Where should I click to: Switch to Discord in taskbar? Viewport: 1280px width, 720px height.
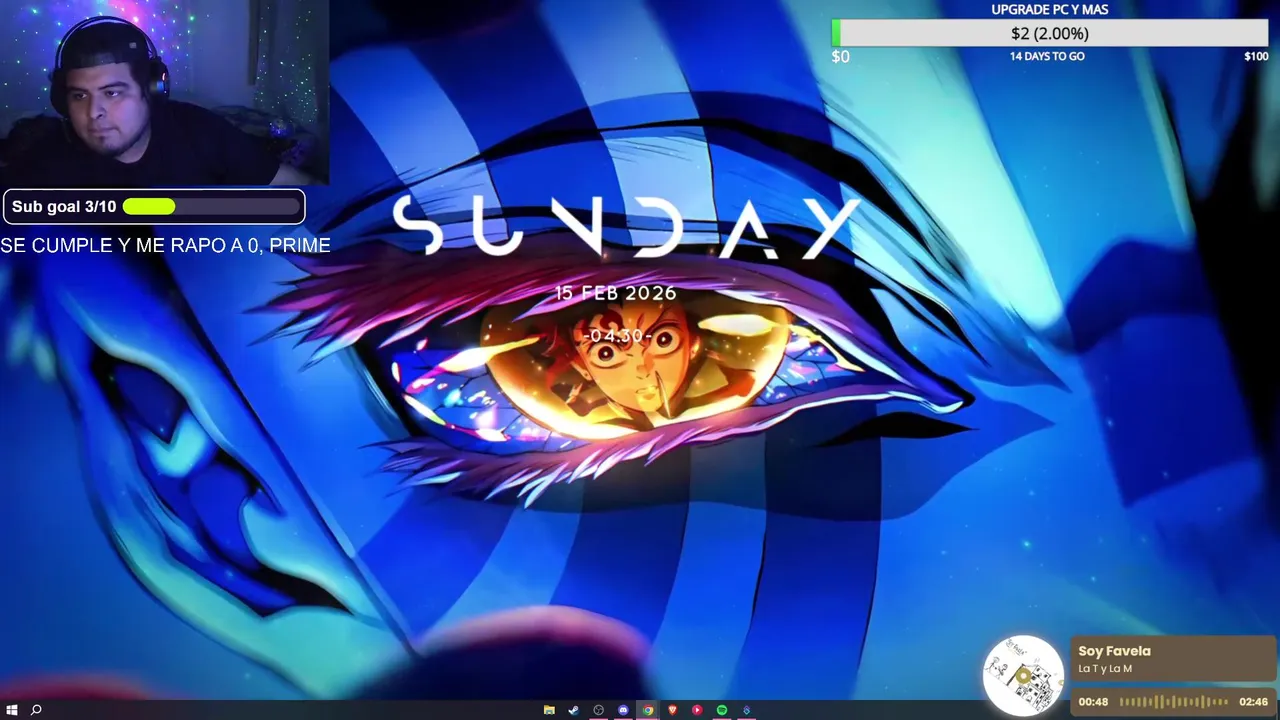click(x=623, y=710)
